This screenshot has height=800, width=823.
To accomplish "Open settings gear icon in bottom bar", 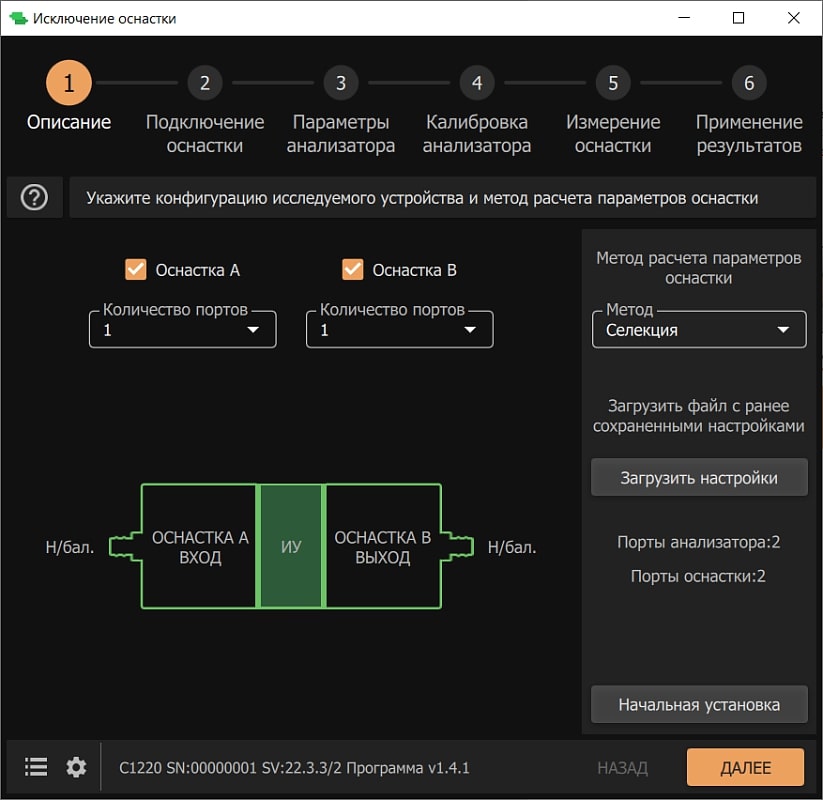I will pos(76,767).
